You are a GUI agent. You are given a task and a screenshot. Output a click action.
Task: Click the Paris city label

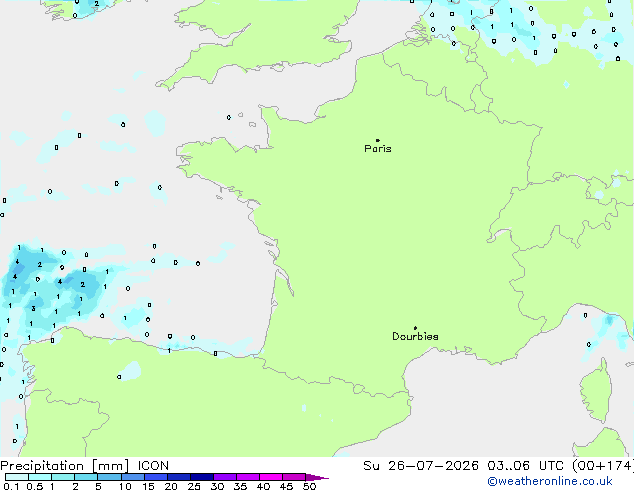[x=378, y=149]
